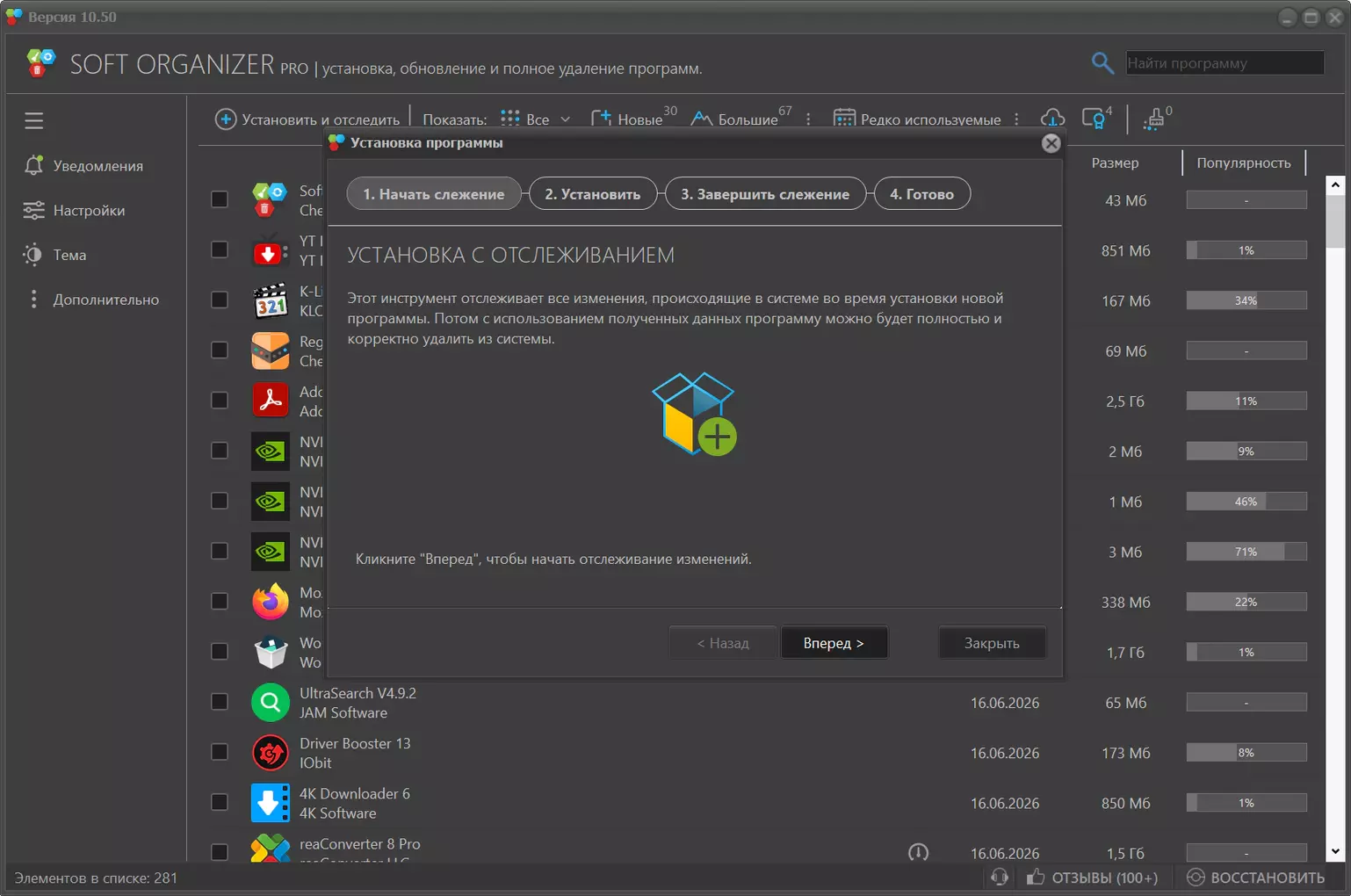Check the Adobe Acrobat row checkbox
The height and width of the screenshot is (896, 1351).
coord(220,401)
